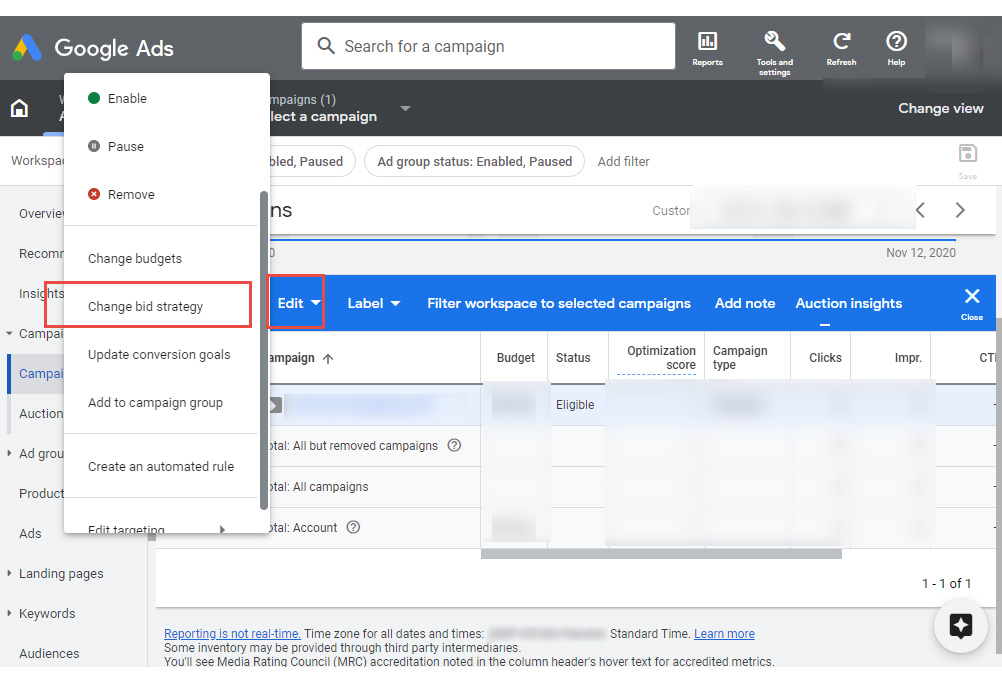
Task: Choose Pause from the edit menu
Action: pyautogui.click(x=126, y=147)
